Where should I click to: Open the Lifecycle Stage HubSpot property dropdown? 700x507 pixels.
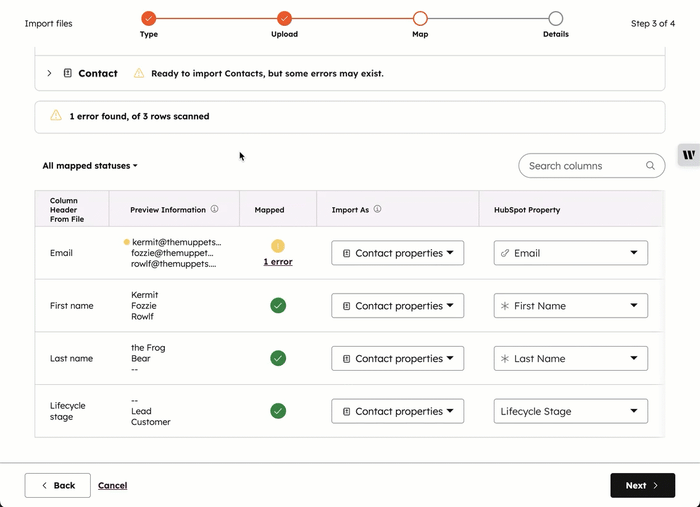(571, 411)
